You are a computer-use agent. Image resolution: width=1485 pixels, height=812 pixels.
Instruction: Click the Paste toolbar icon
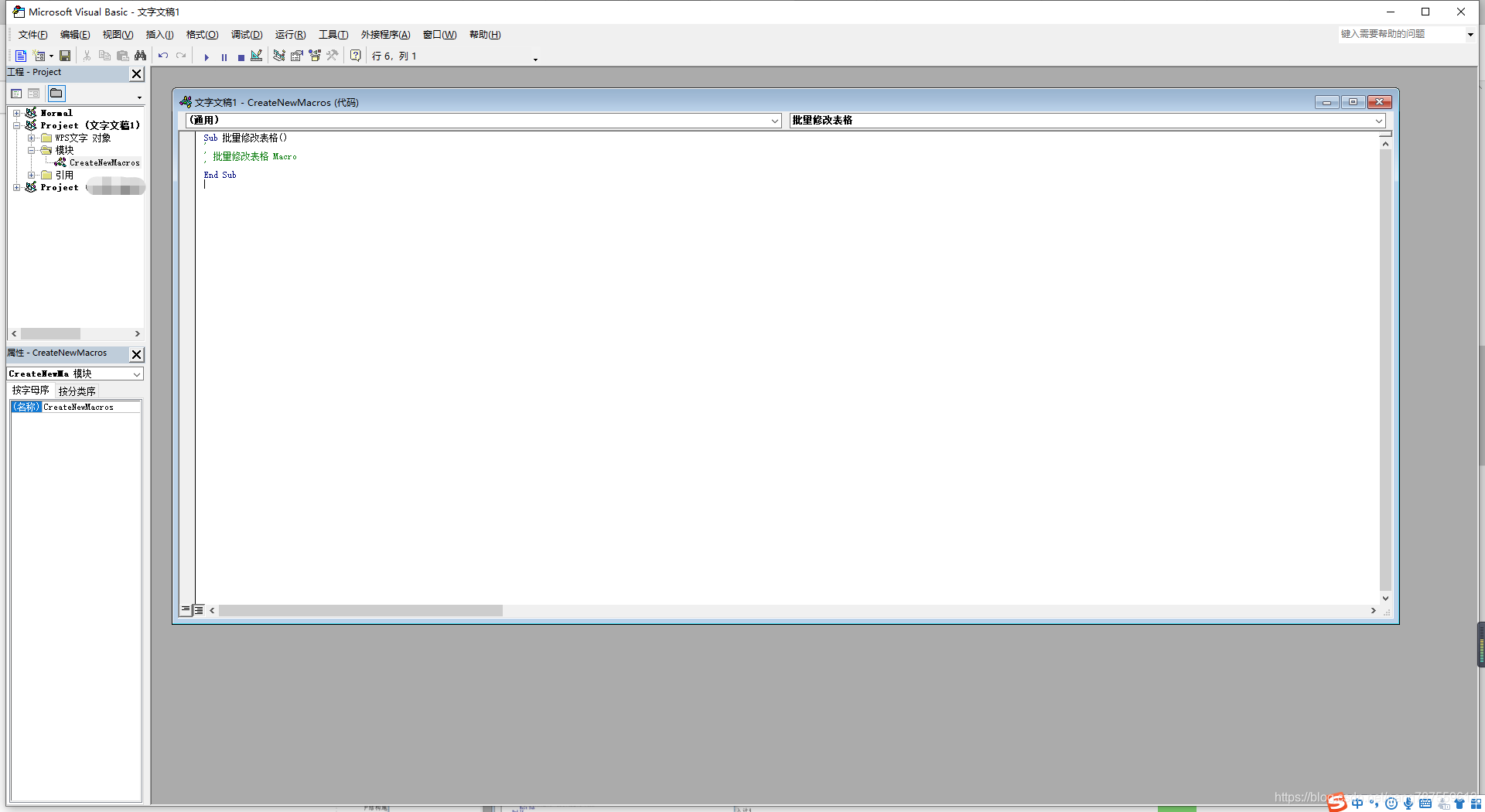(x=122, y=56)
